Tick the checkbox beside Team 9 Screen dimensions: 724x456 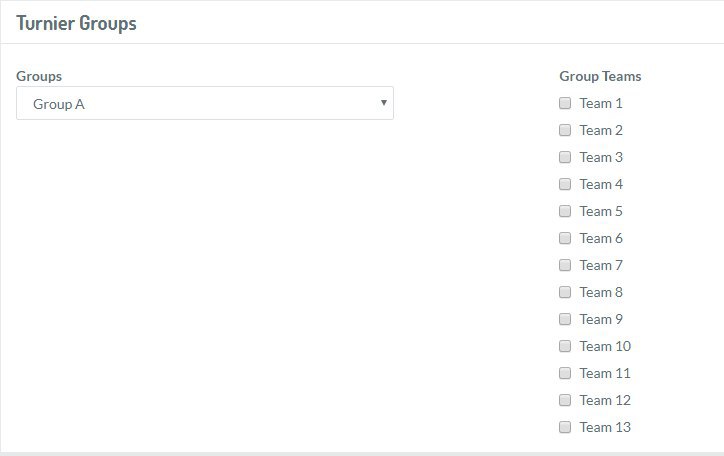[565, 319]
